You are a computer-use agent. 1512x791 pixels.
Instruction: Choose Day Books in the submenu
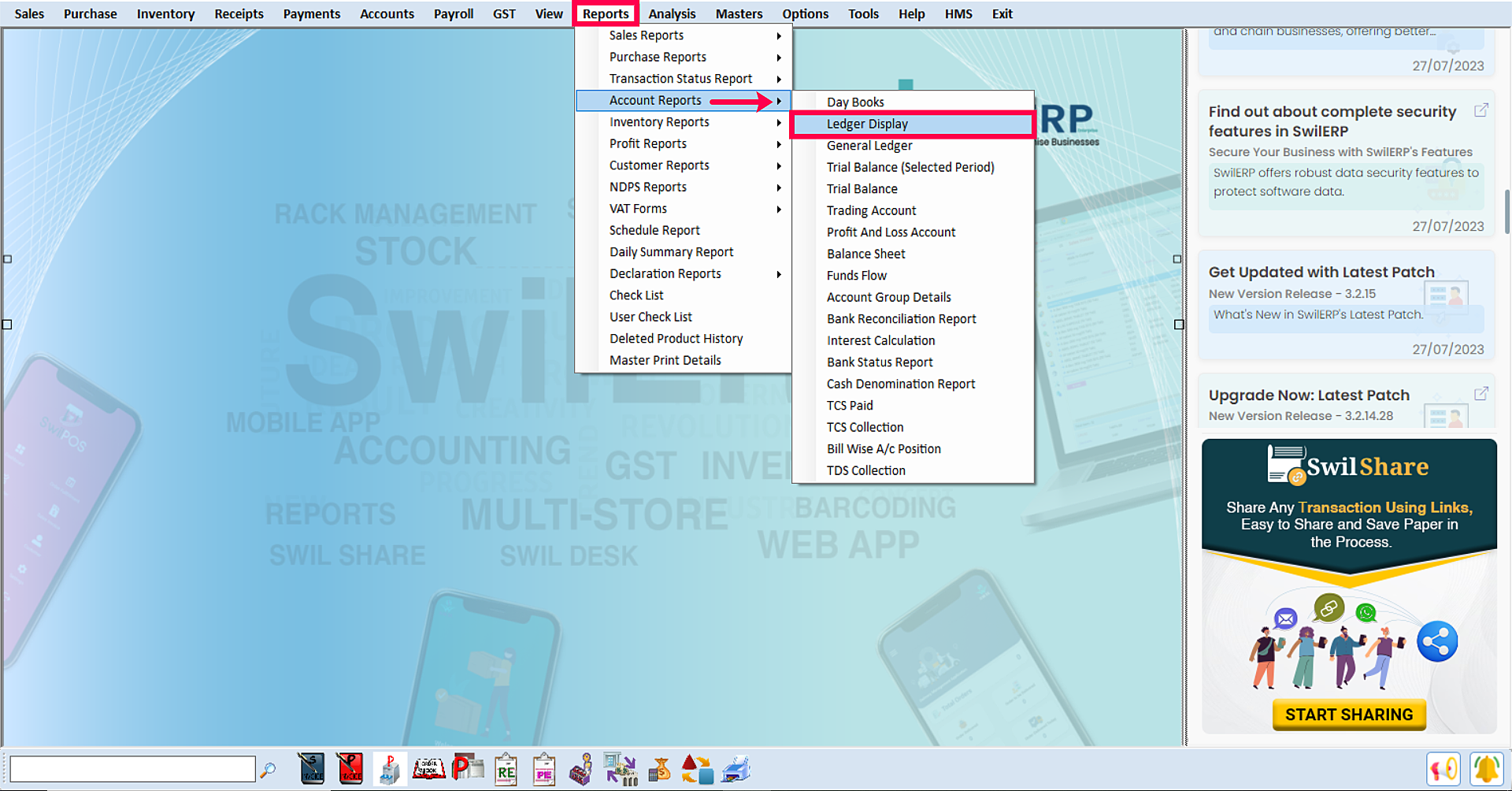[x=912, y=102]
